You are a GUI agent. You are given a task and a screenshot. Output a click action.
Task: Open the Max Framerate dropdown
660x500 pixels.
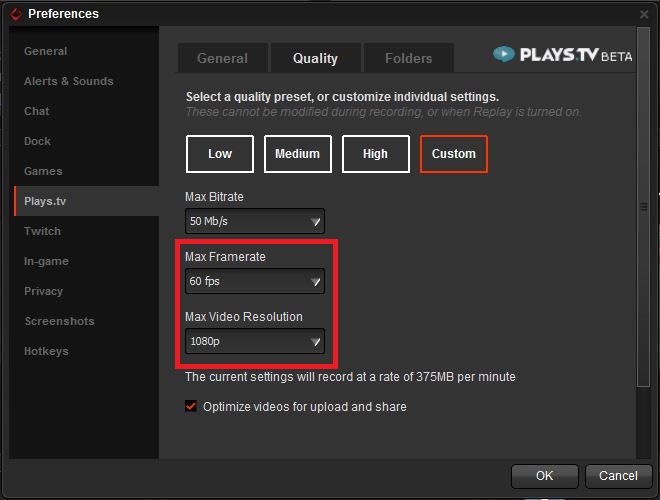pos(255,281)
